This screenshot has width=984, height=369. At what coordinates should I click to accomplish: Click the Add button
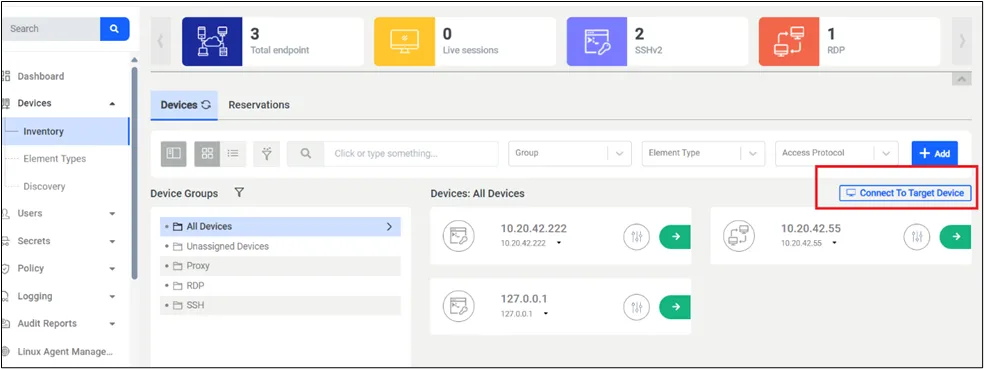(x=934, y=153)
